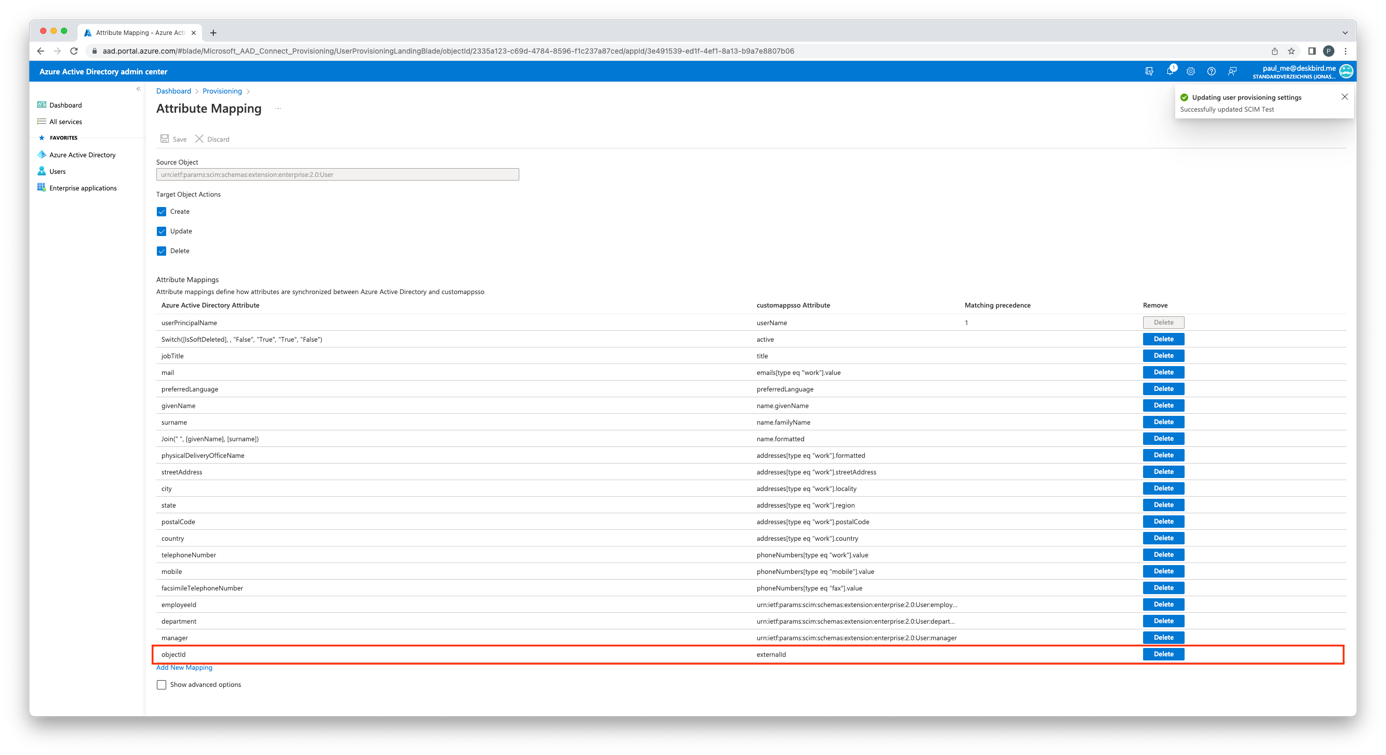Open the feedback icon in header

pyautogui.click(x=1232, y=72)
